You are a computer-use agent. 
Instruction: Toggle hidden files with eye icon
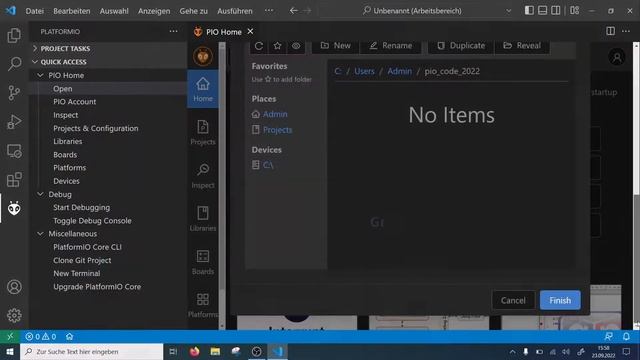point(296,46)
